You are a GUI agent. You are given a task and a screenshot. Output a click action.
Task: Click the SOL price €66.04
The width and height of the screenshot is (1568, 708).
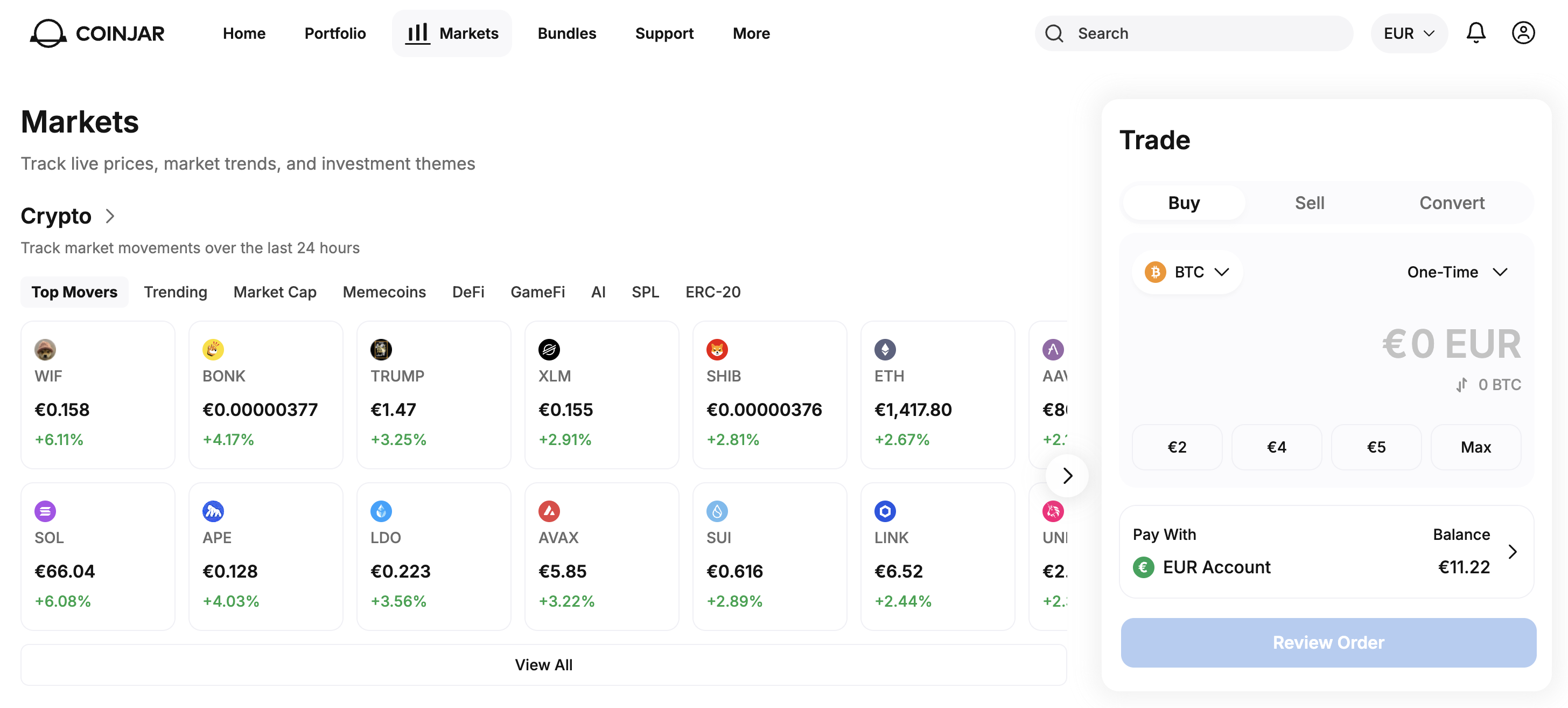pos(65,572)
